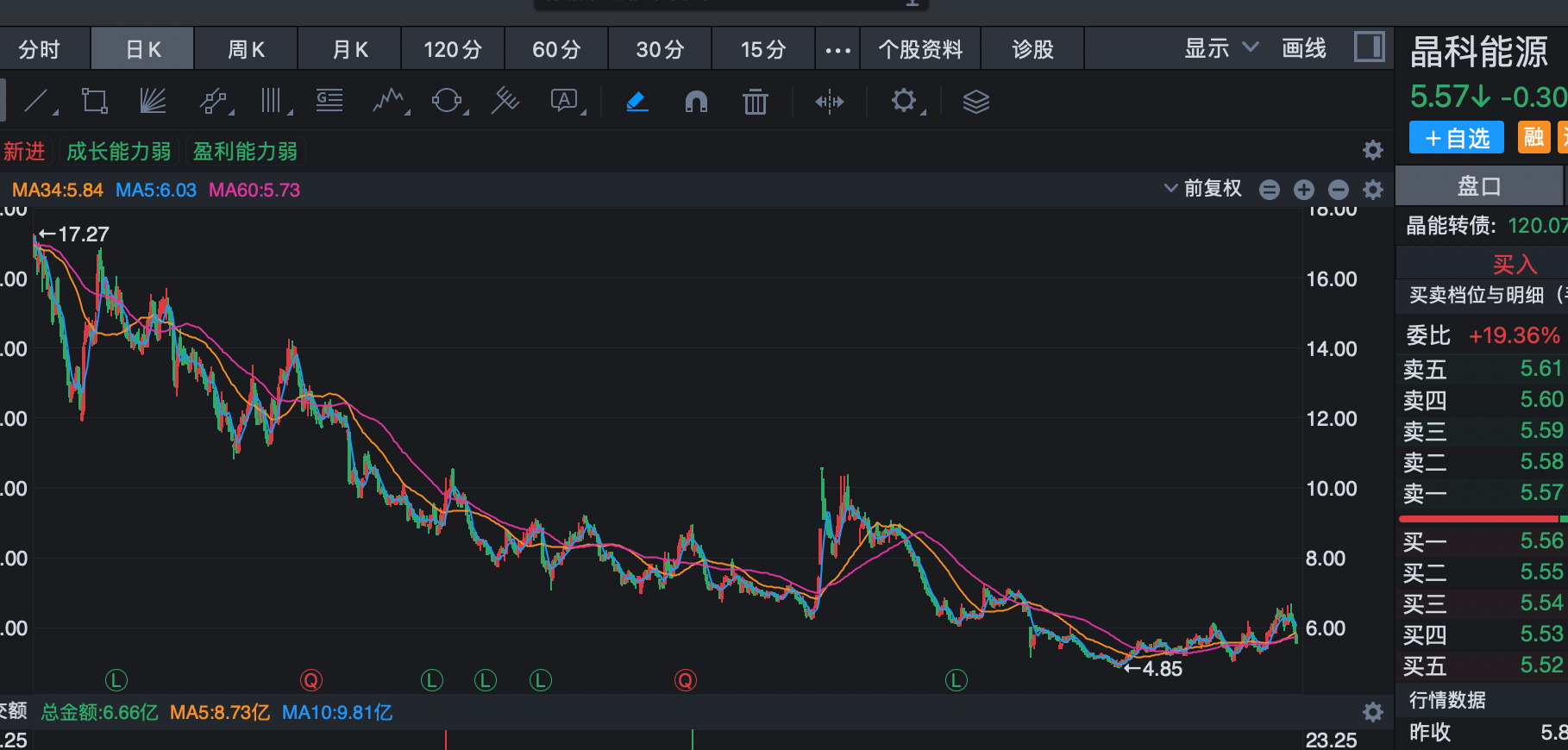Open more time periods via ellipsis
The width and height of the screenshot is (1568, 750).
[x=837, y=50]
